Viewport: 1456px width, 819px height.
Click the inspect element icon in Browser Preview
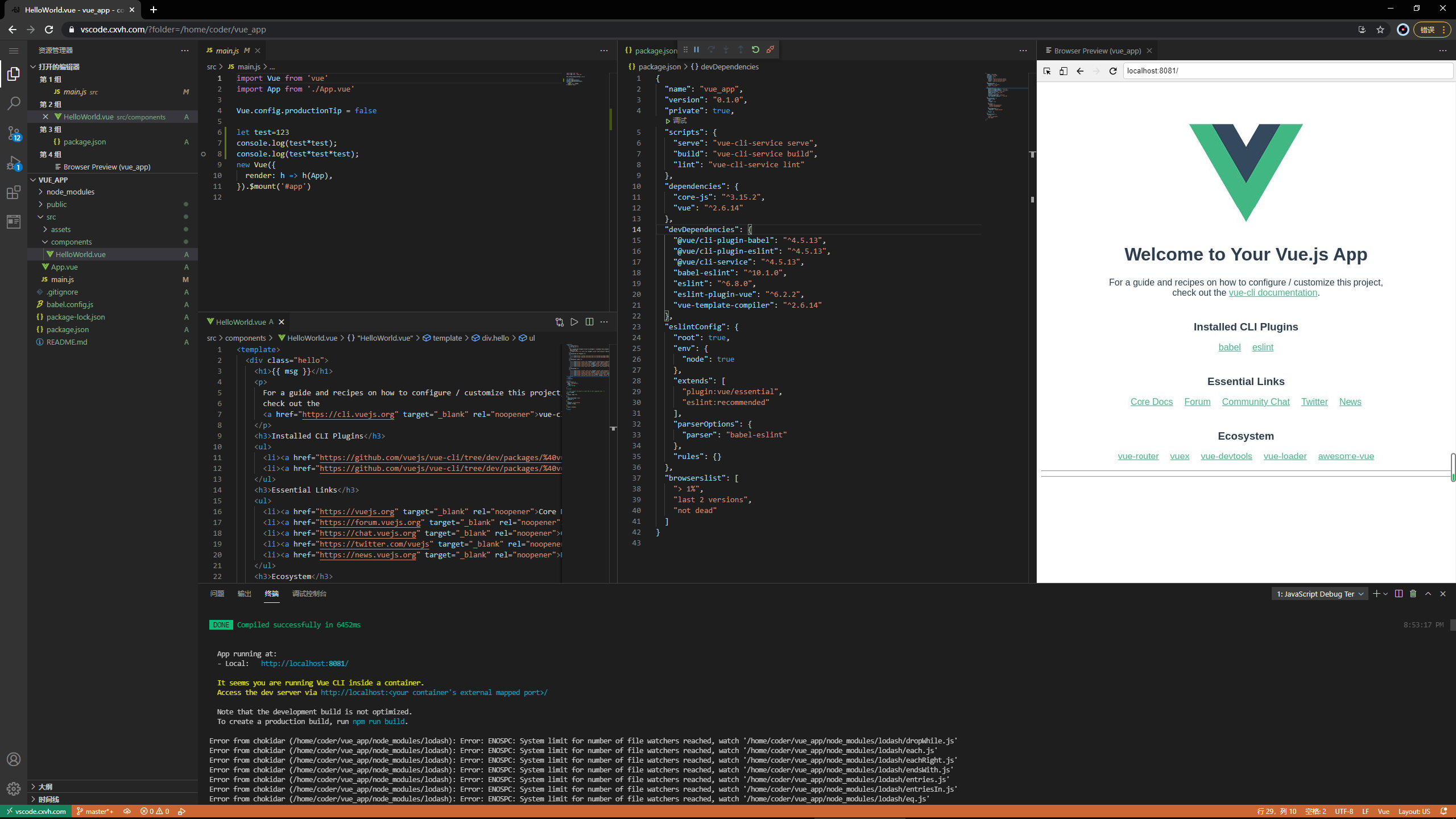tap(1047, 71)
